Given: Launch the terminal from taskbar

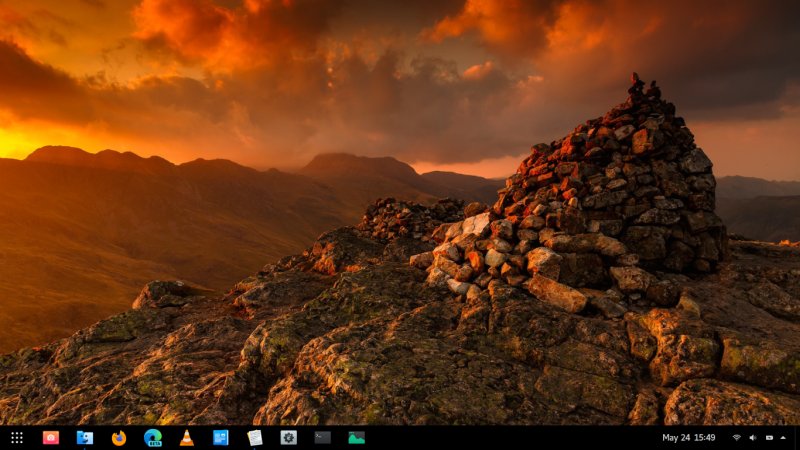Looking at the screenshot, I should point(322,438).
